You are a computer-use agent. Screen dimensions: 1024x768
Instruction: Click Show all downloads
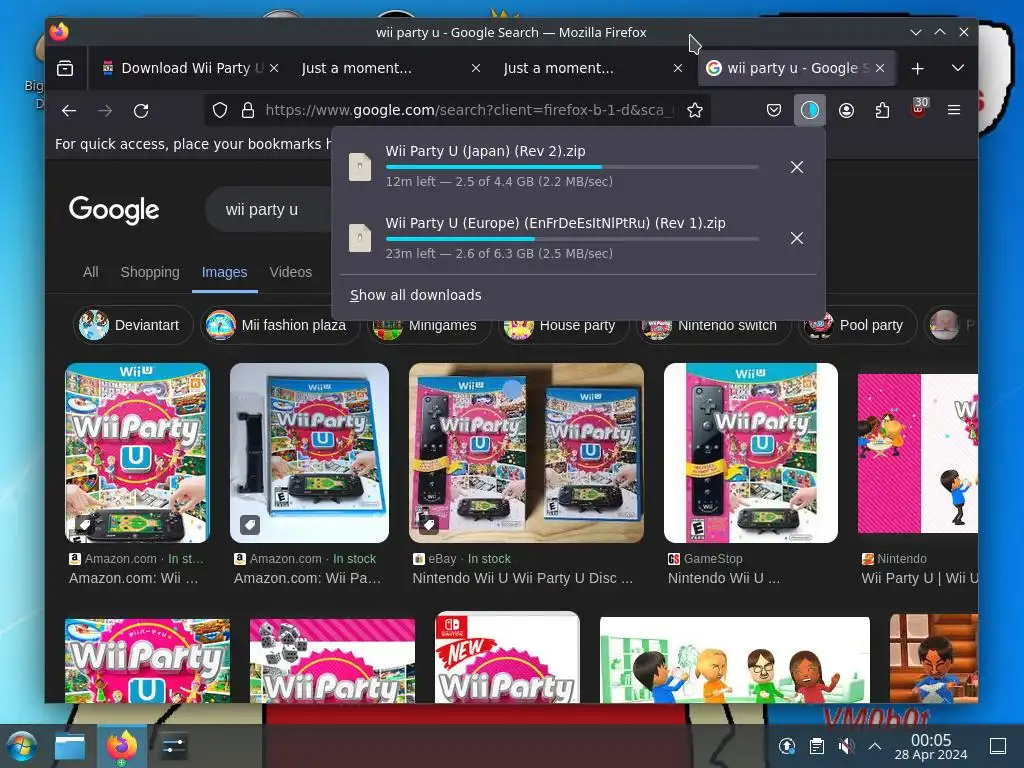(415, 295)
